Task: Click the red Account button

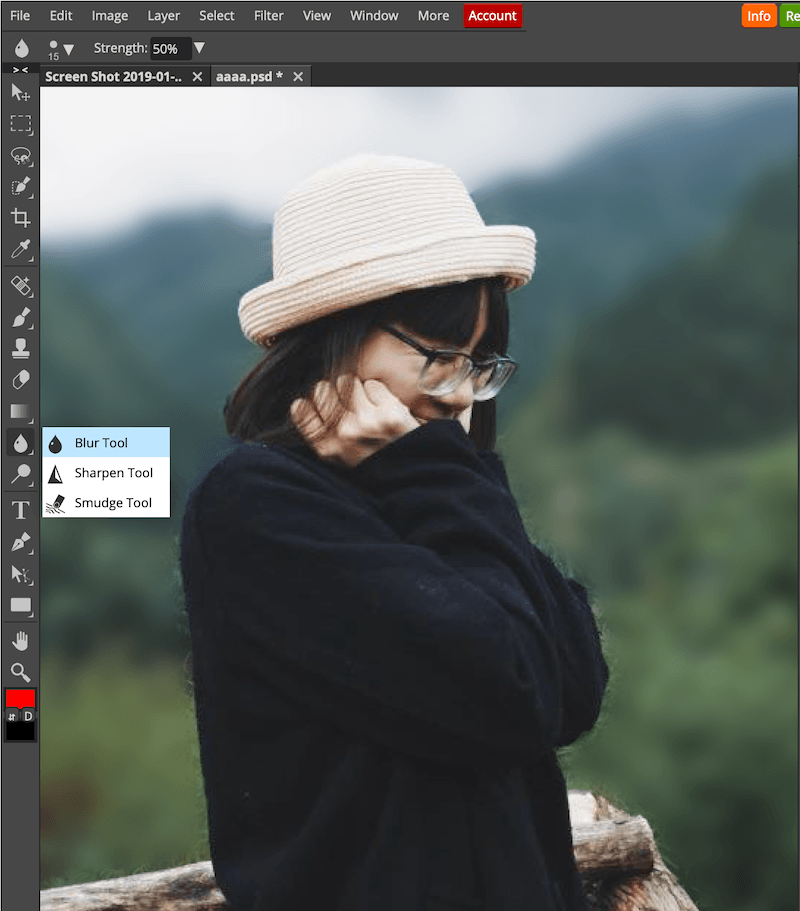Action: click(493, 16)
